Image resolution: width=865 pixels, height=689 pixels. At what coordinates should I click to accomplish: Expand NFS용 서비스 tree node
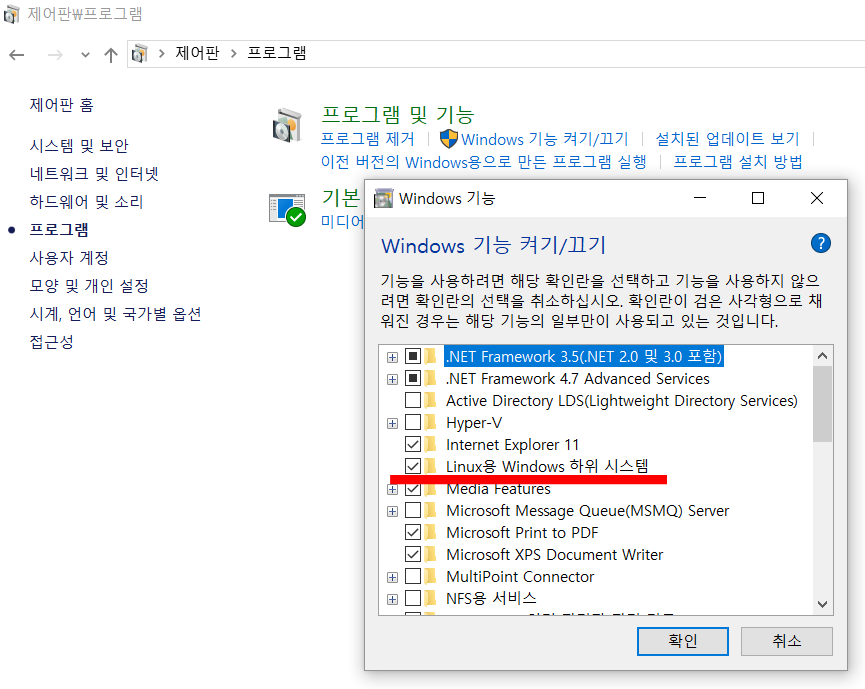392,600
